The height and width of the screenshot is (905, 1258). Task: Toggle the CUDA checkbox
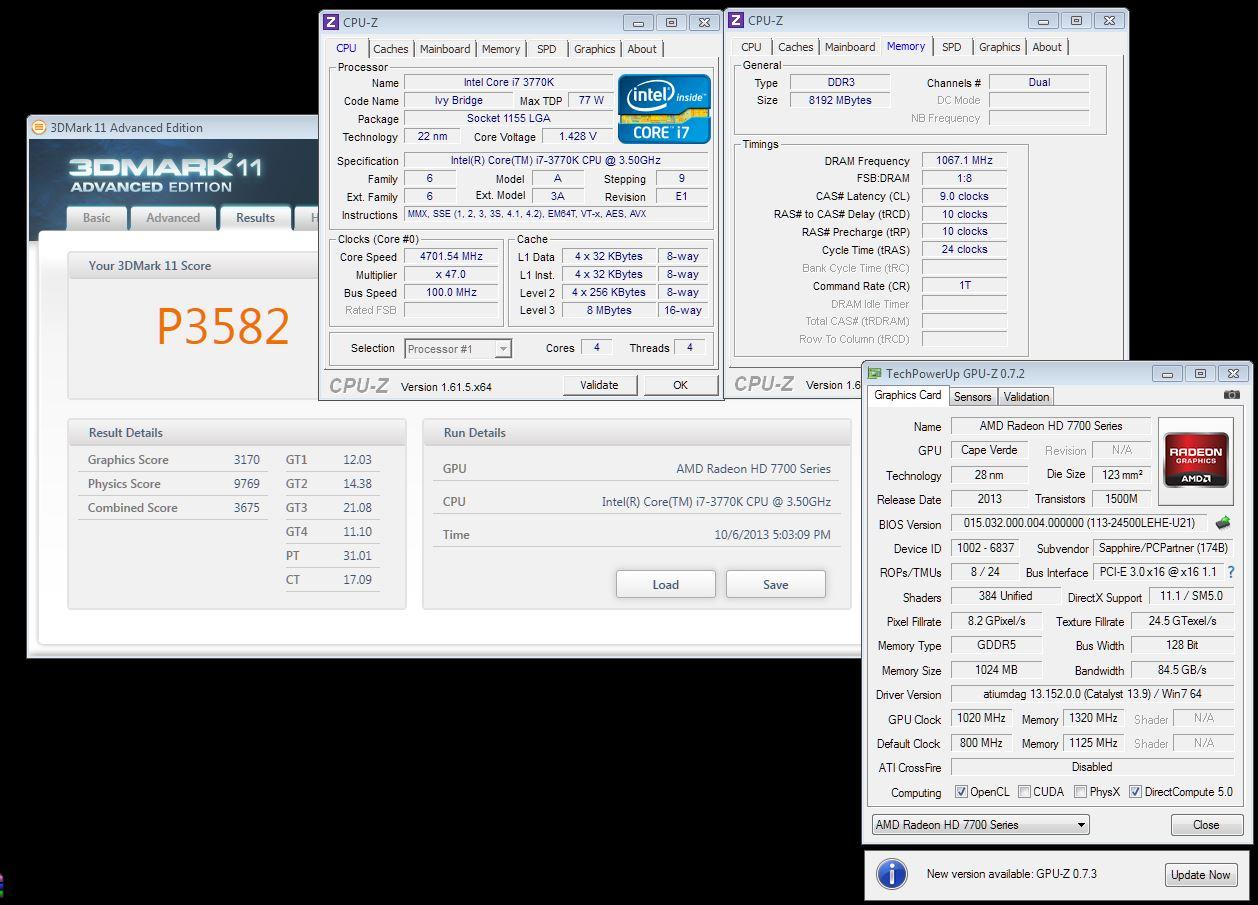click(1024, 792)
